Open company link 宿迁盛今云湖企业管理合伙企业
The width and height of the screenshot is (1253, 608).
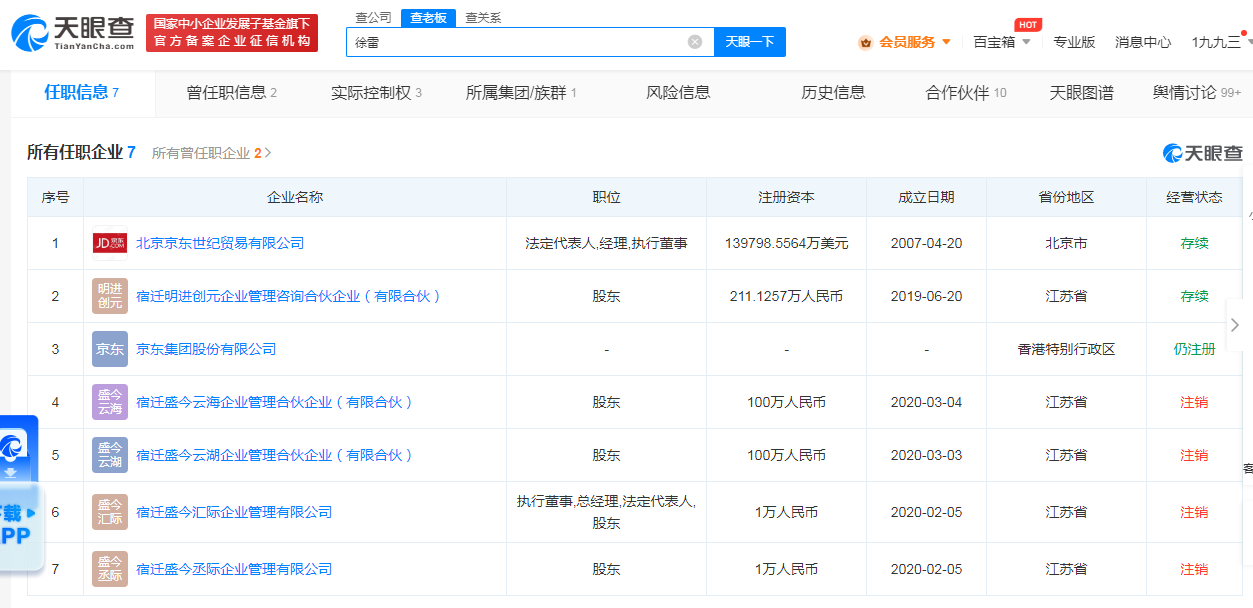pyautogui.click(x=275, y=455)
